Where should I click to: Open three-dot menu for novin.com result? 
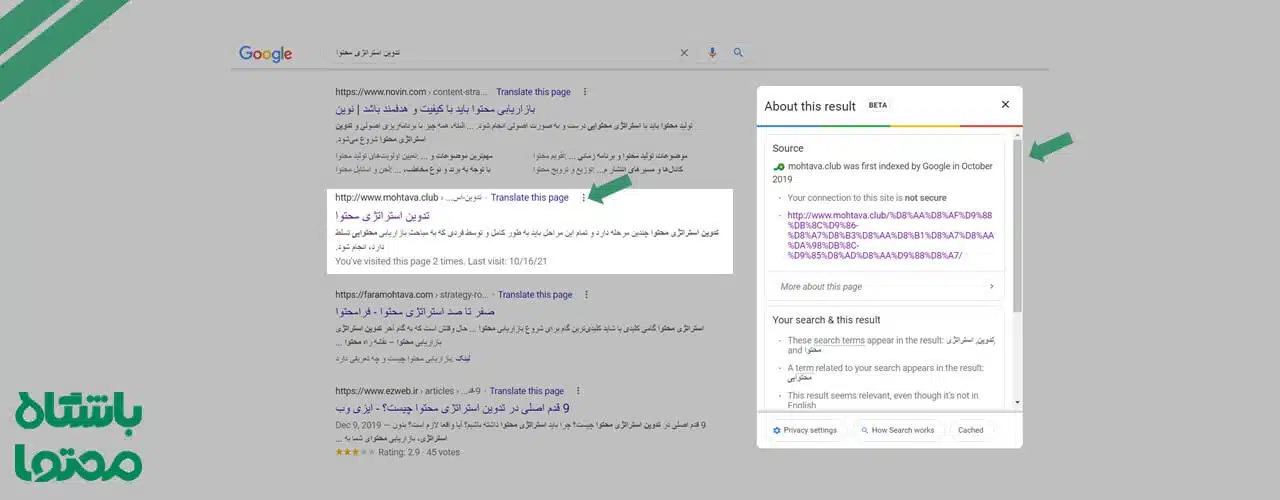point(584,92)
